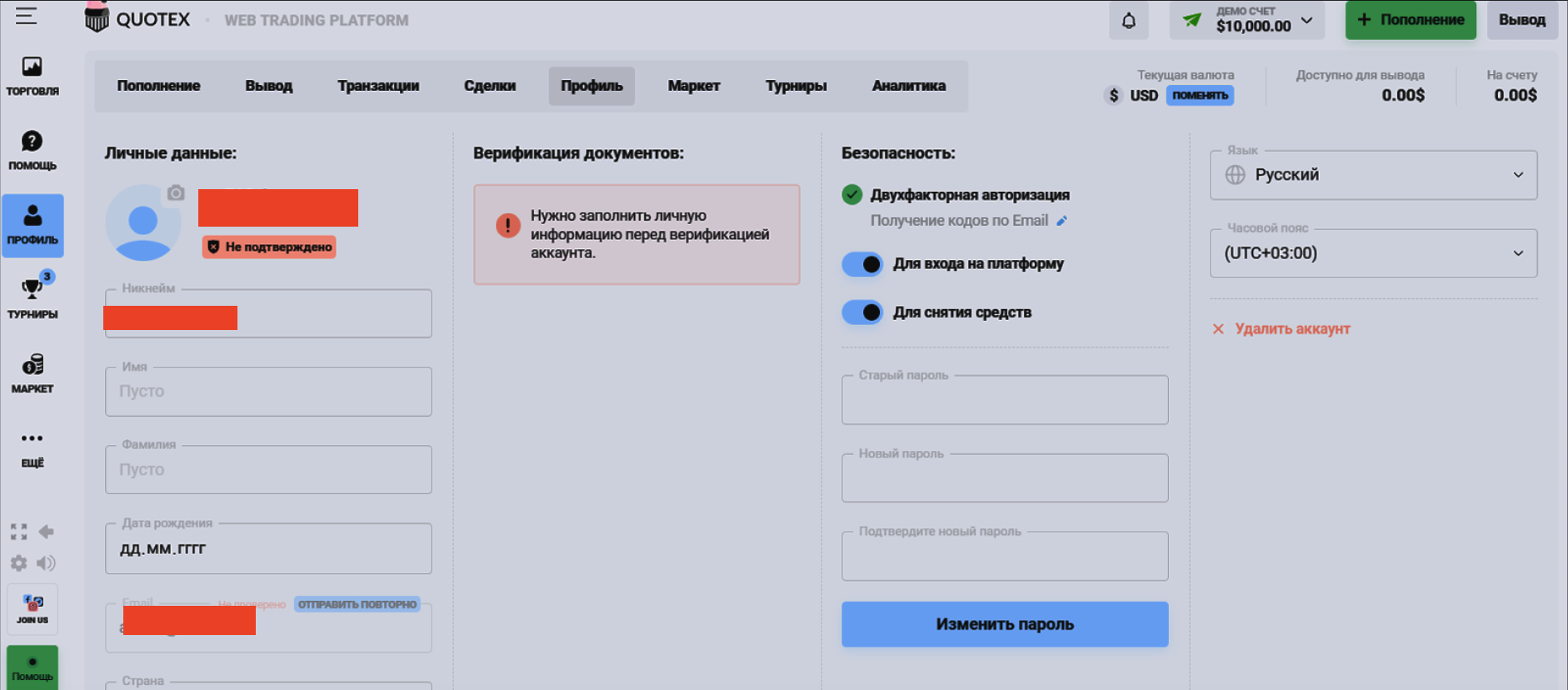Click the verification warning exclamation icon
Image resolution: width=1568 pixels, height=690 pixels.
point(507,226)
